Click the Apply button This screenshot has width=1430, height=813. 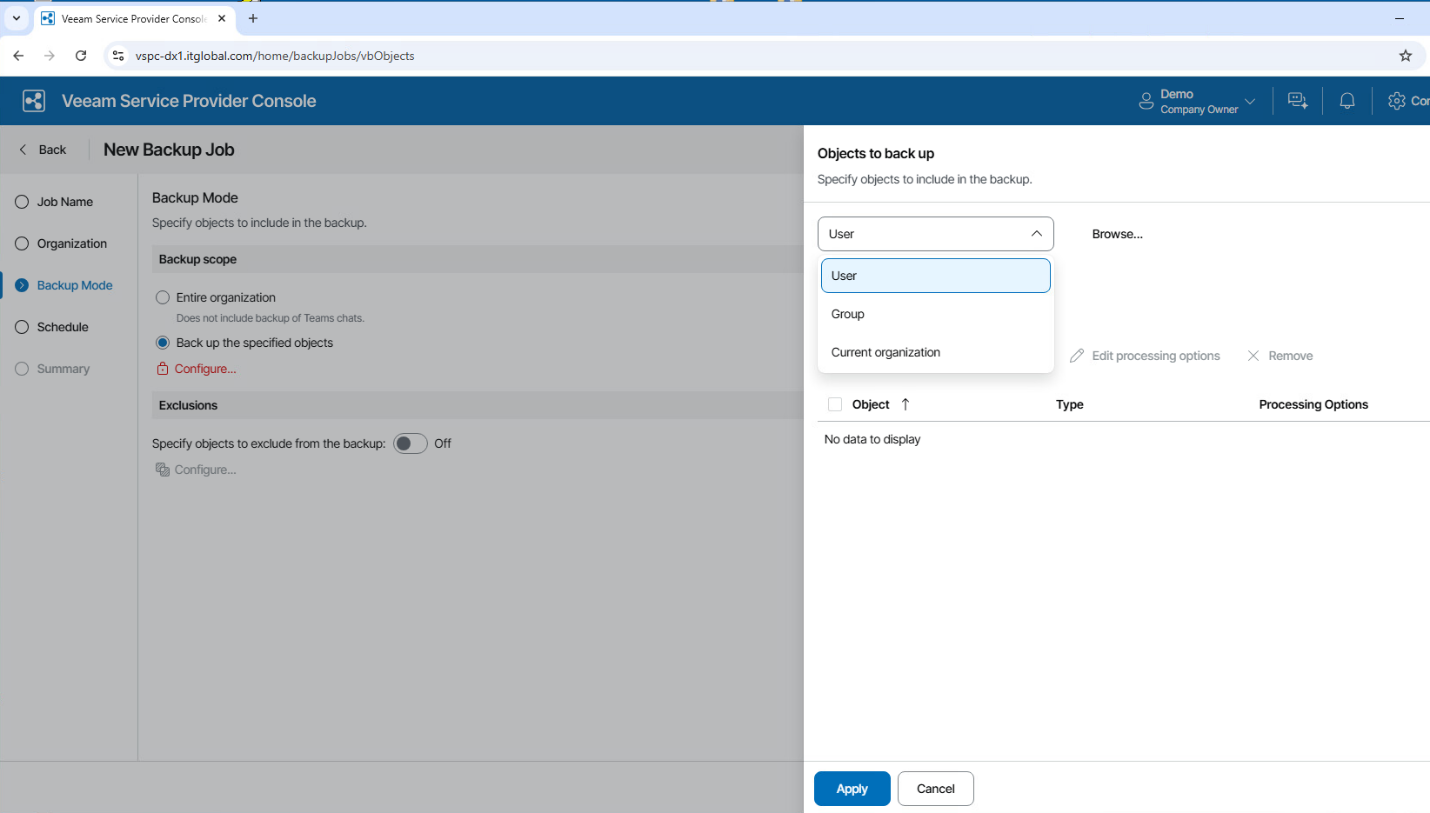852,789
